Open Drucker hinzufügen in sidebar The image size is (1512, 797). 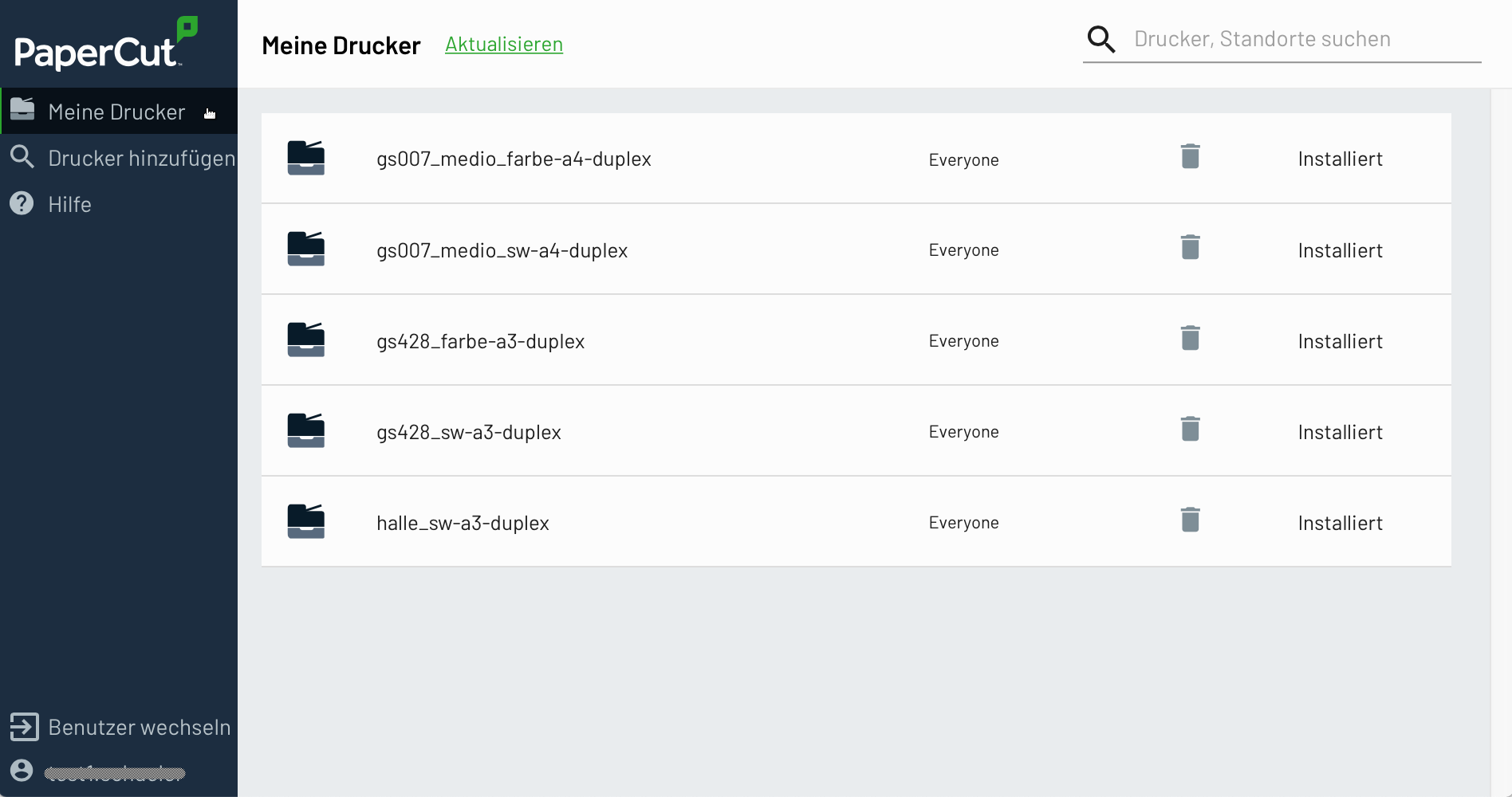tap(140, 158)
